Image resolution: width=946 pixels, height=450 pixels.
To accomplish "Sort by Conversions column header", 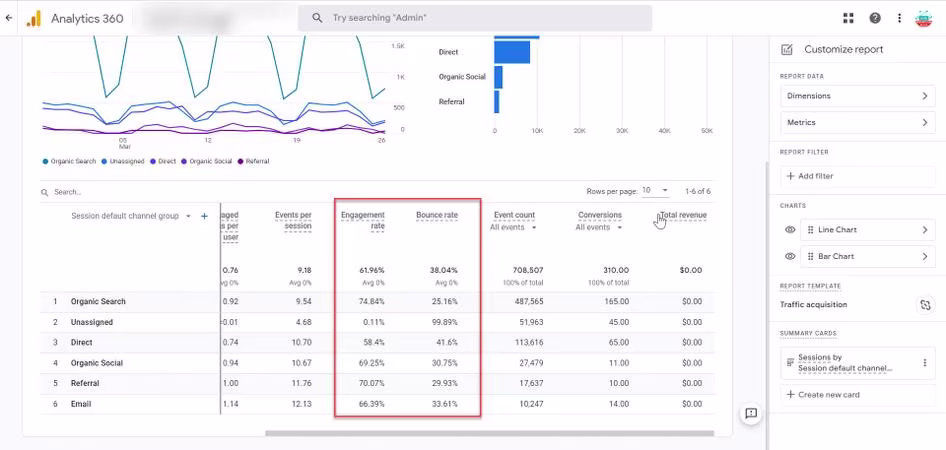I will [x=600, y=215].
